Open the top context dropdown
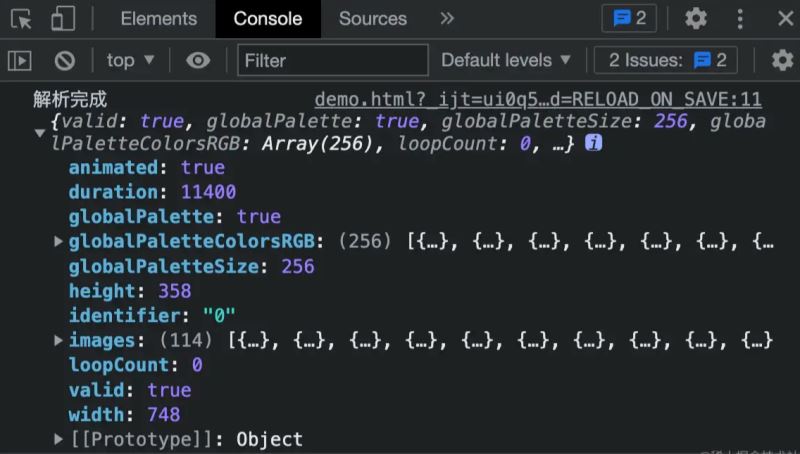Viewport: 800px width, 454px height. coord(131,61)
